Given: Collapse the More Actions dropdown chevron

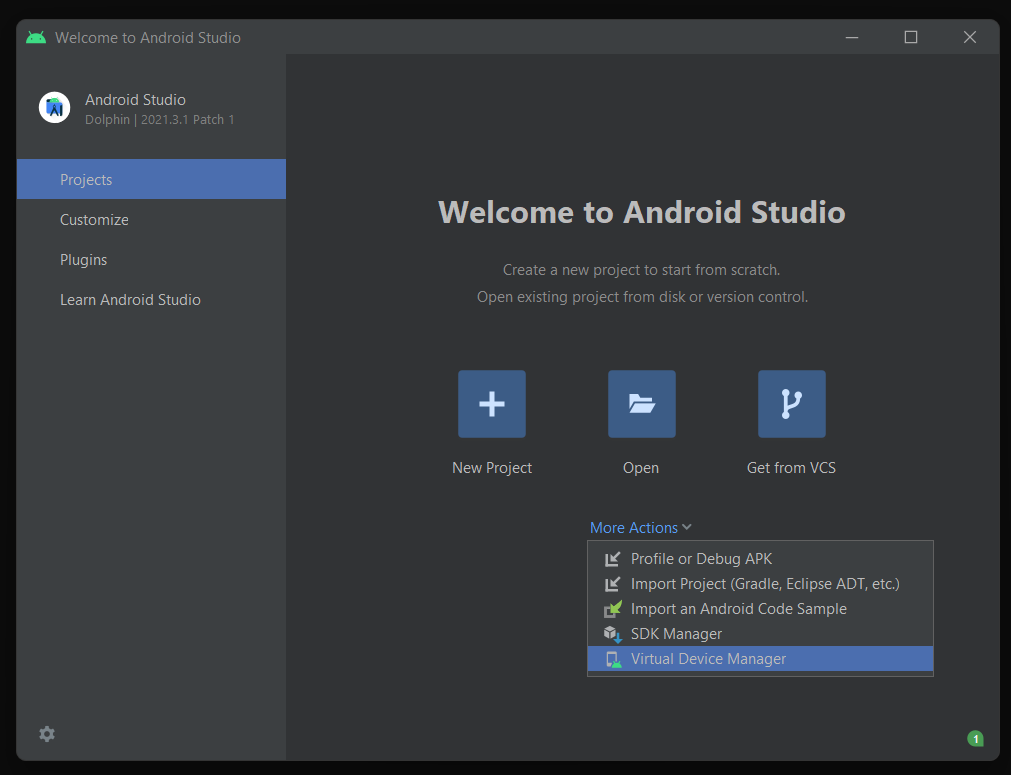Looking at the screenshot, I should pyautogui.click(x=687, y=527).
